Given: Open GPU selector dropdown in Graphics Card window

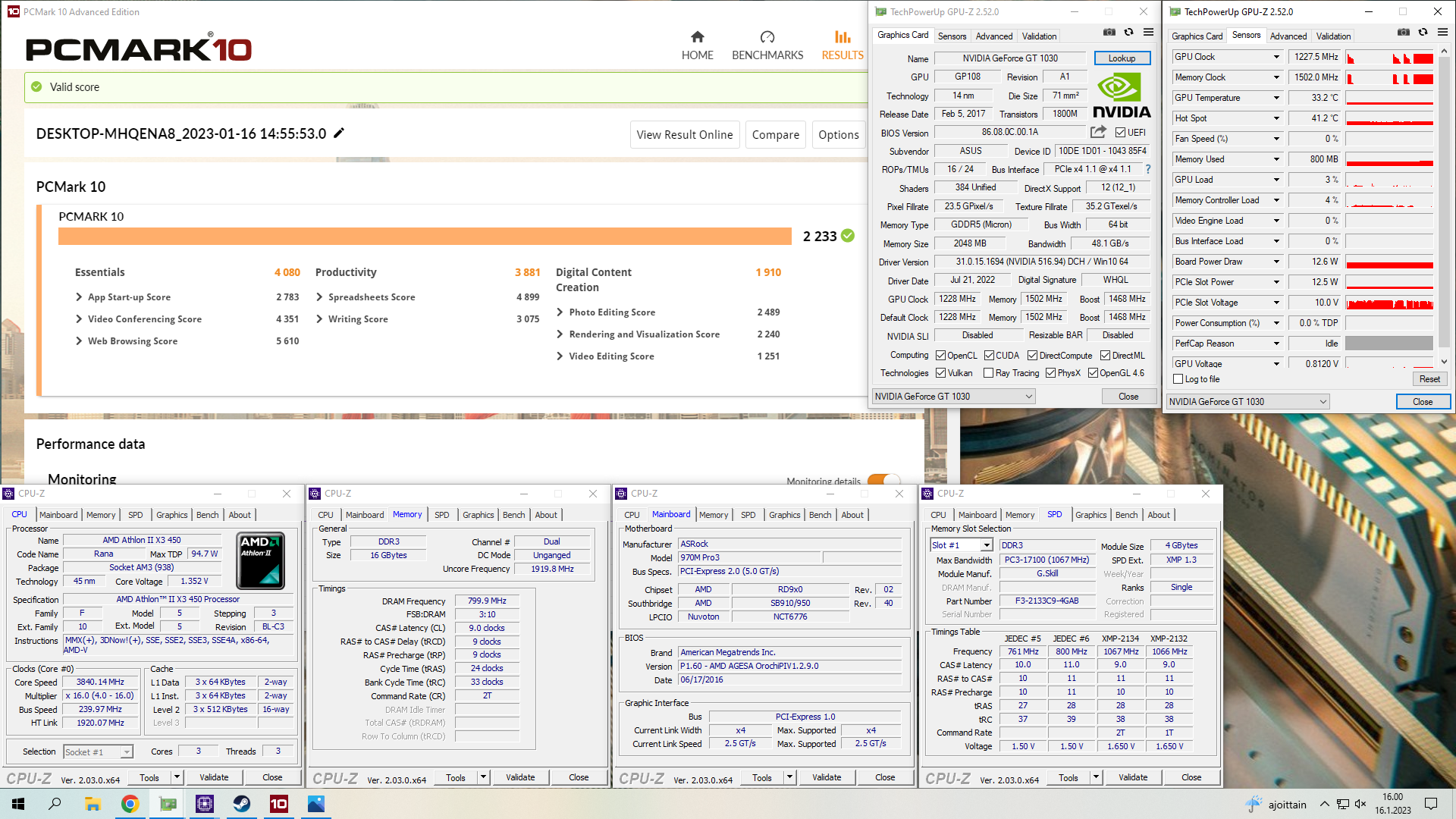Looking at the screenshot, I should [954, 397].
